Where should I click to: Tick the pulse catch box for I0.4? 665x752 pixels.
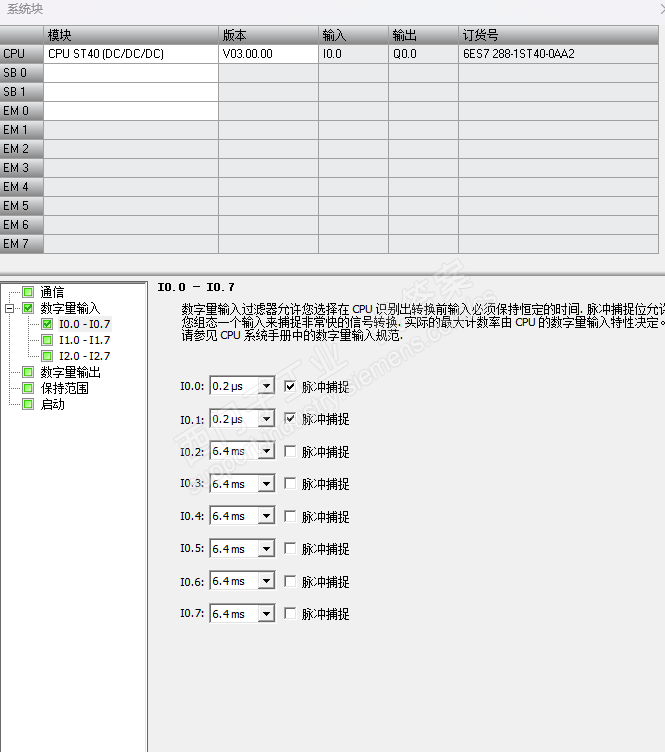point(290,516)
